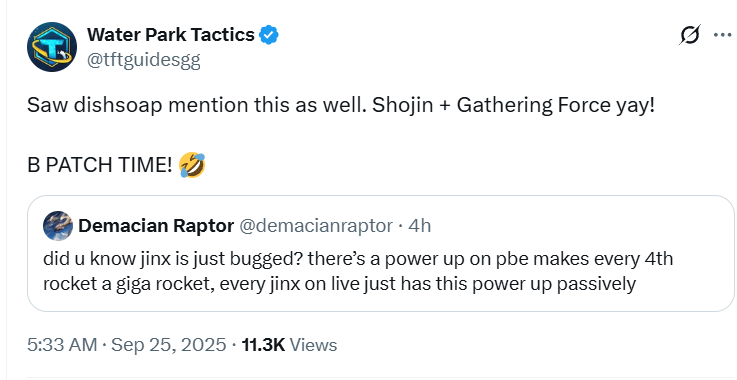
Task: Click the 'rocket a giga rocket' quoted text line
Action: point(339,284)
